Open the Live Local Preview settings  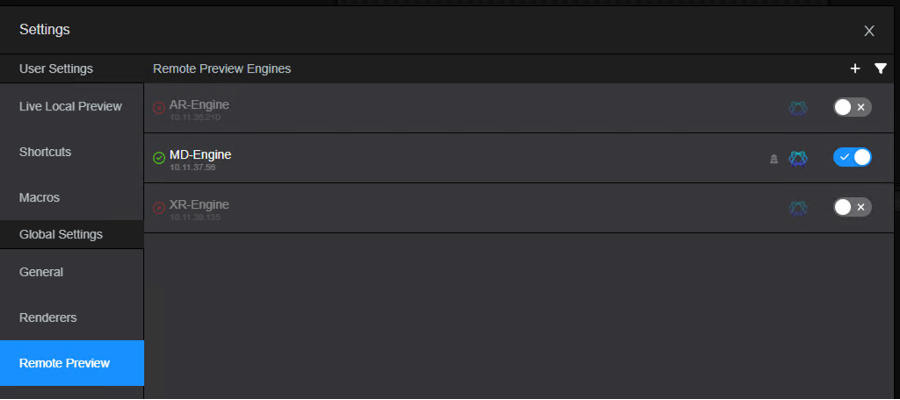(71, 106)
